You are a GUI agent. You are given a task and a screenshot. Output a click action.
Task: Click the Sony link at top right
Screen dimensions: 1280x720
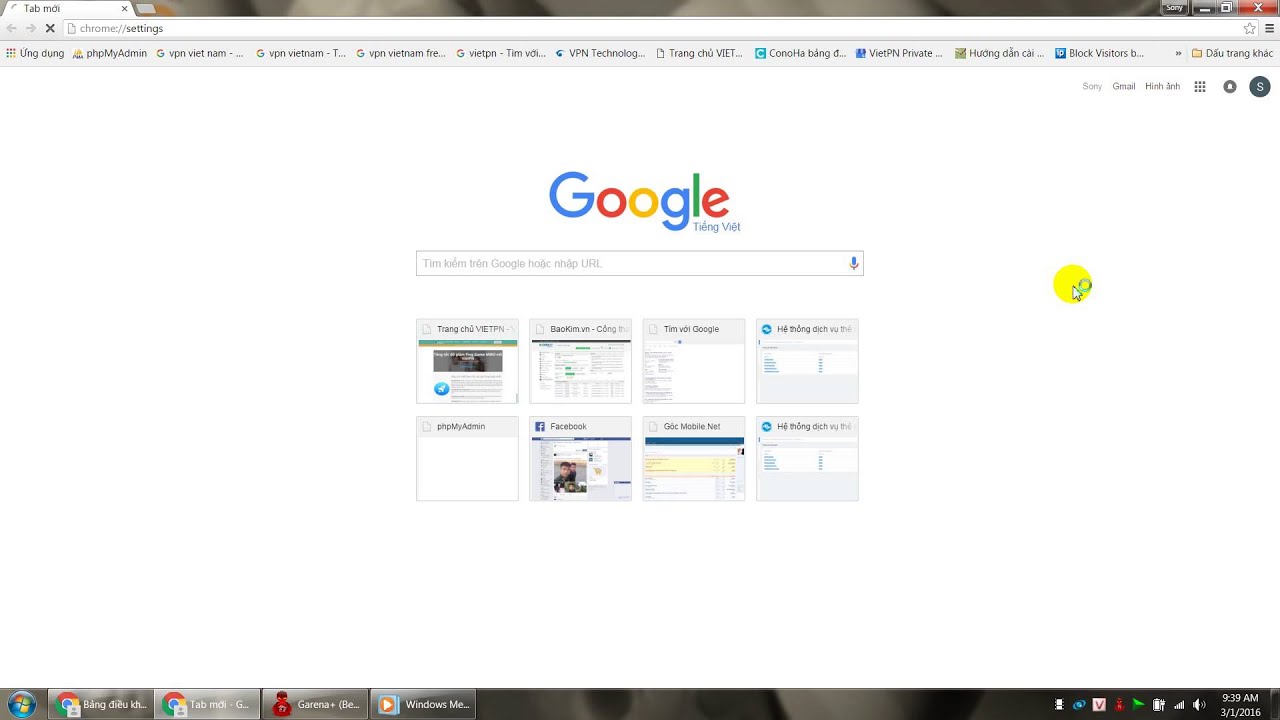[1092, 87]
